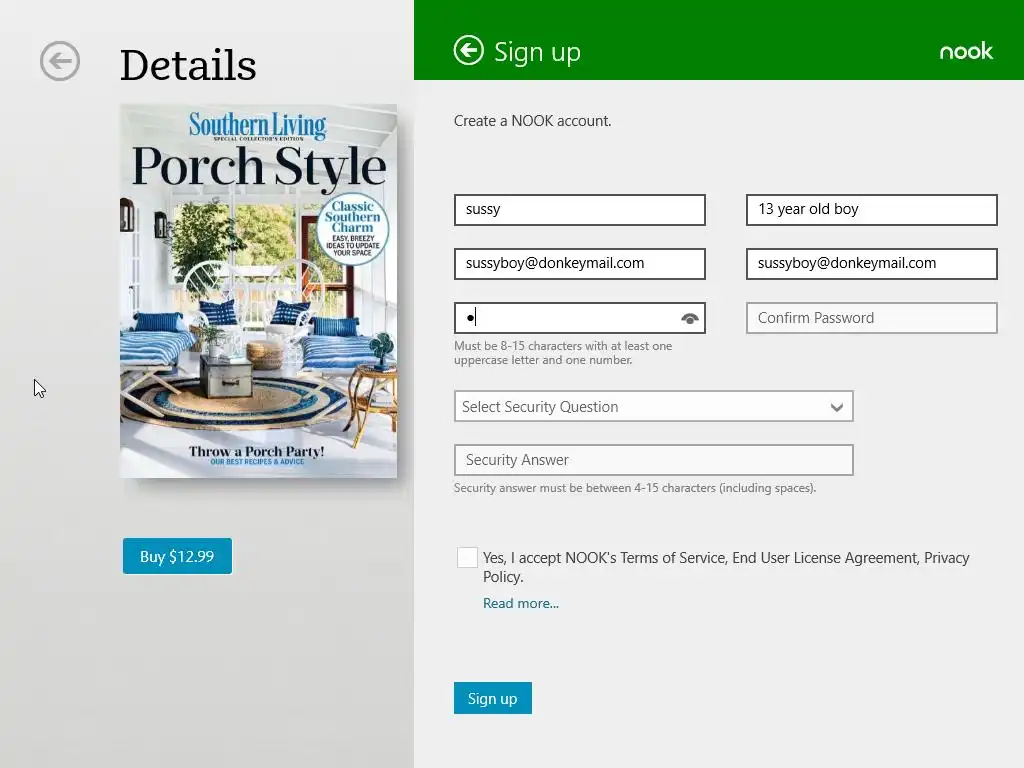Click the gray back arrow beside Details

59,61
